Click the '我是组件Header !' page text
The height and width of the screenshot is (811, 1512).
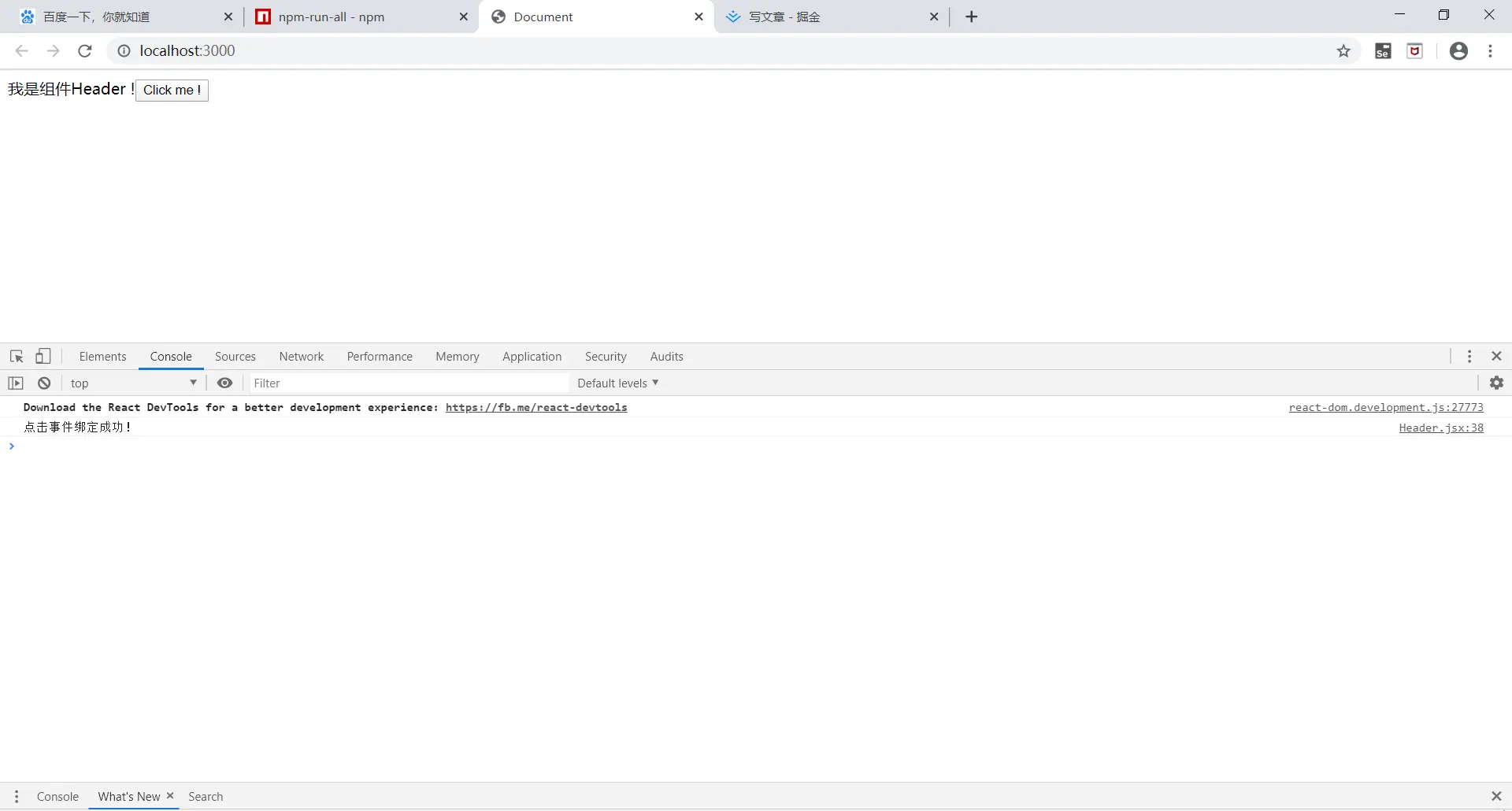tap(71, 89)
